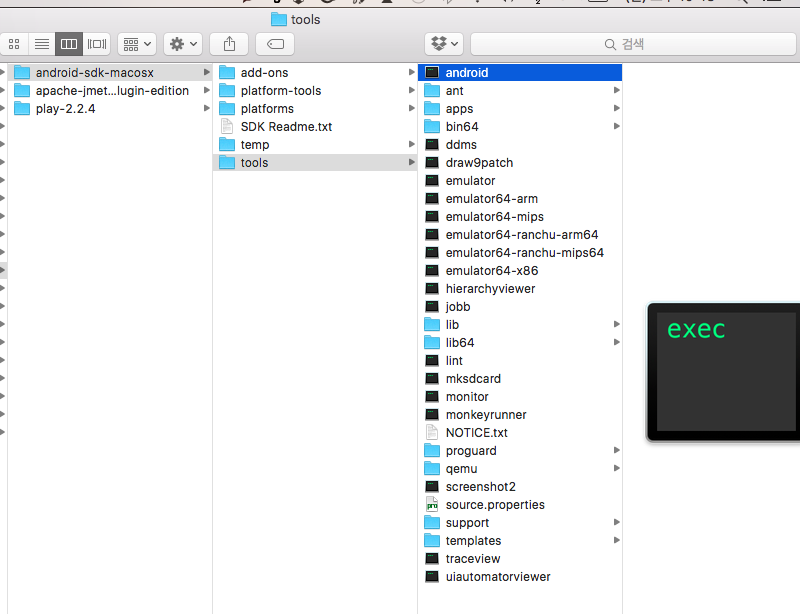
Task: Open the arrange items dropdown
Action: (137, 44)
